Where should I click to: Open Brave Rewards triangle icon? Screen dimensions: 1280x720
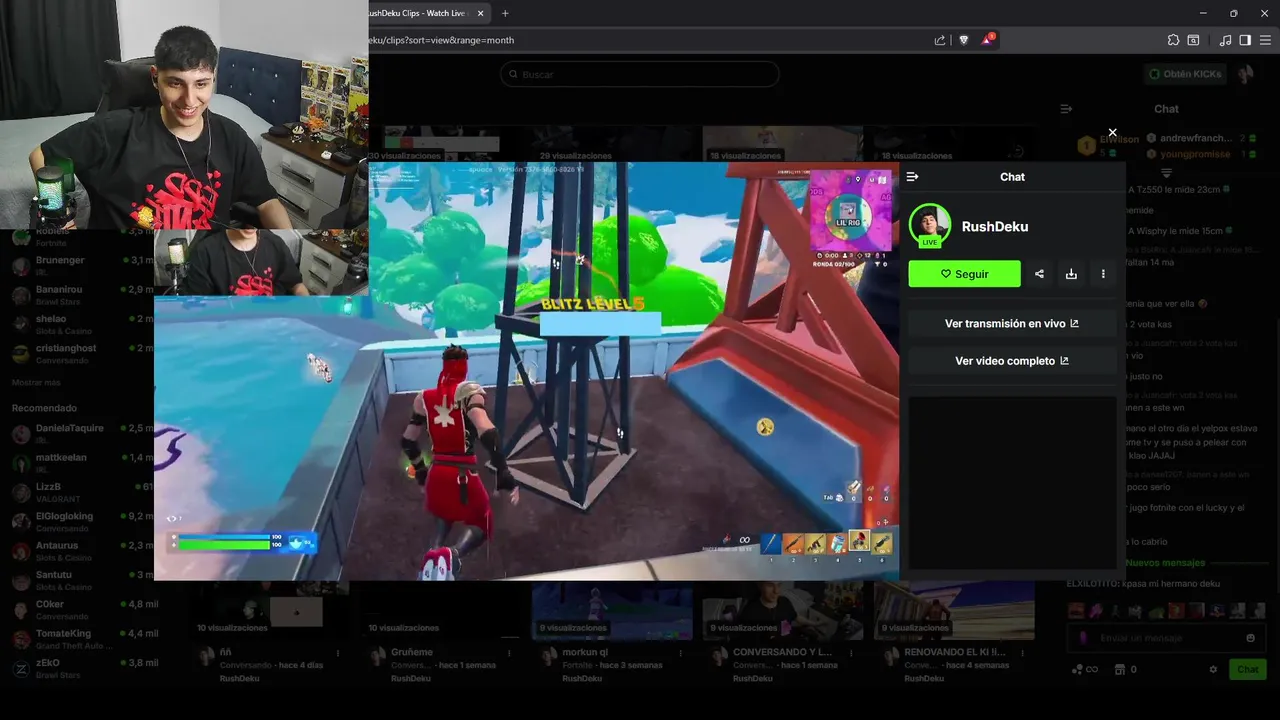pyautogui.click(x=988, y=40)
